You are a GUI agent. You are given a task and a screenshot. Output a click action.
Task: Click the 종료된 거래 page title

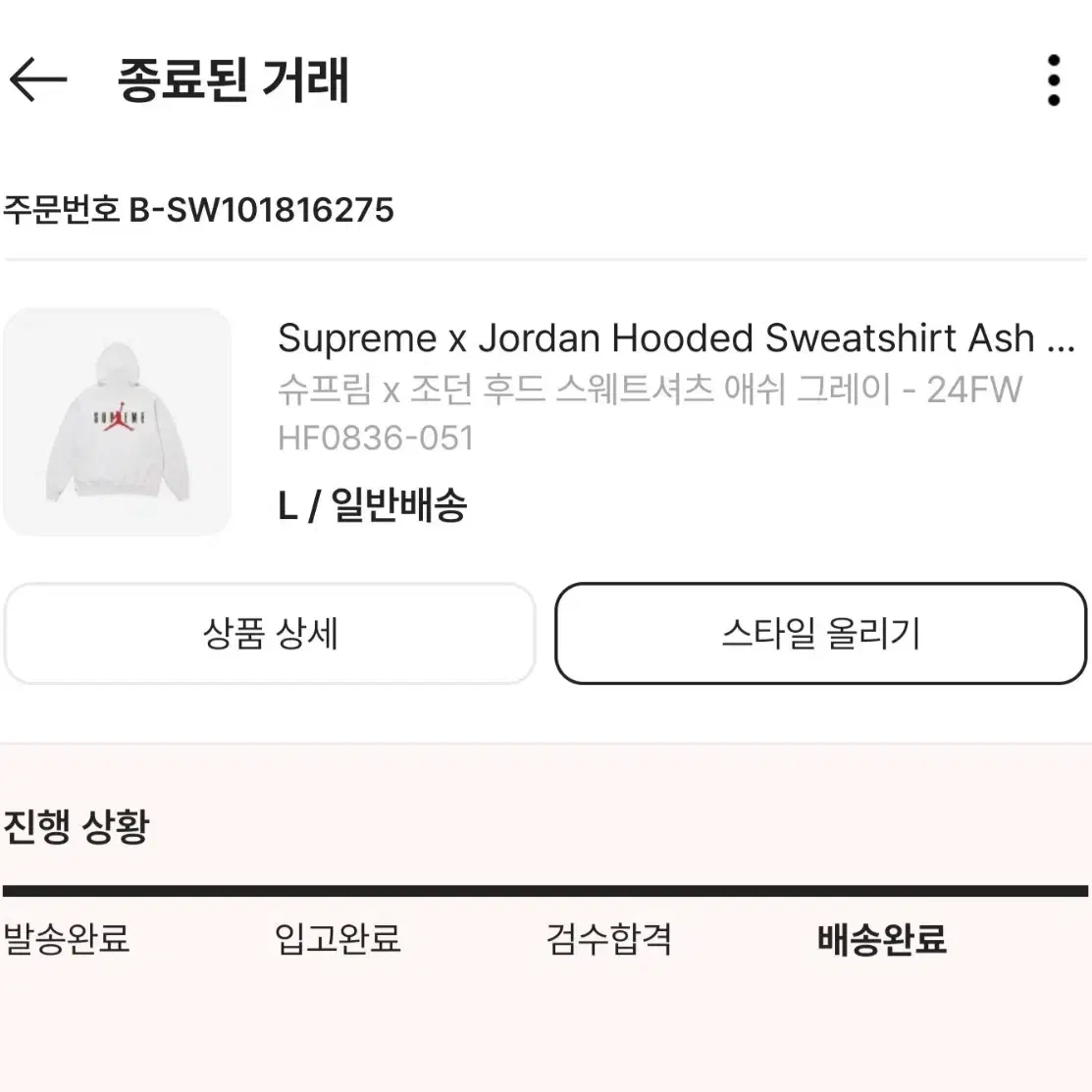pyautogui.click(x=234, y=80)
